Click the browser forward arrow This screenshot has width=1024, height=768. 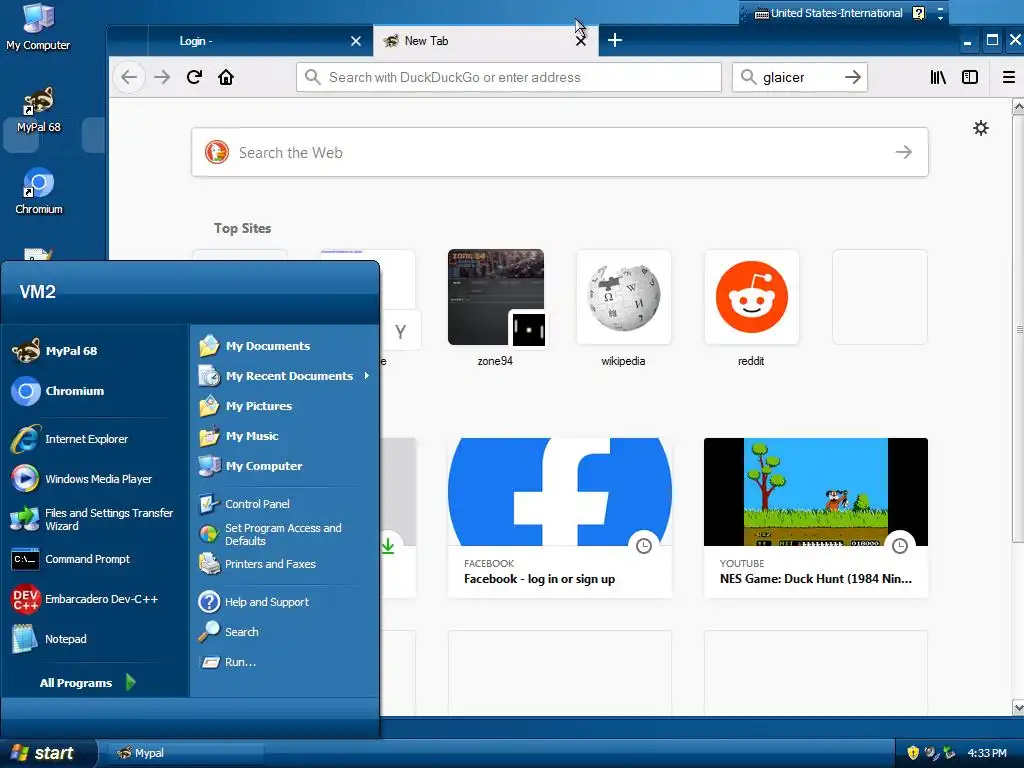162,77
